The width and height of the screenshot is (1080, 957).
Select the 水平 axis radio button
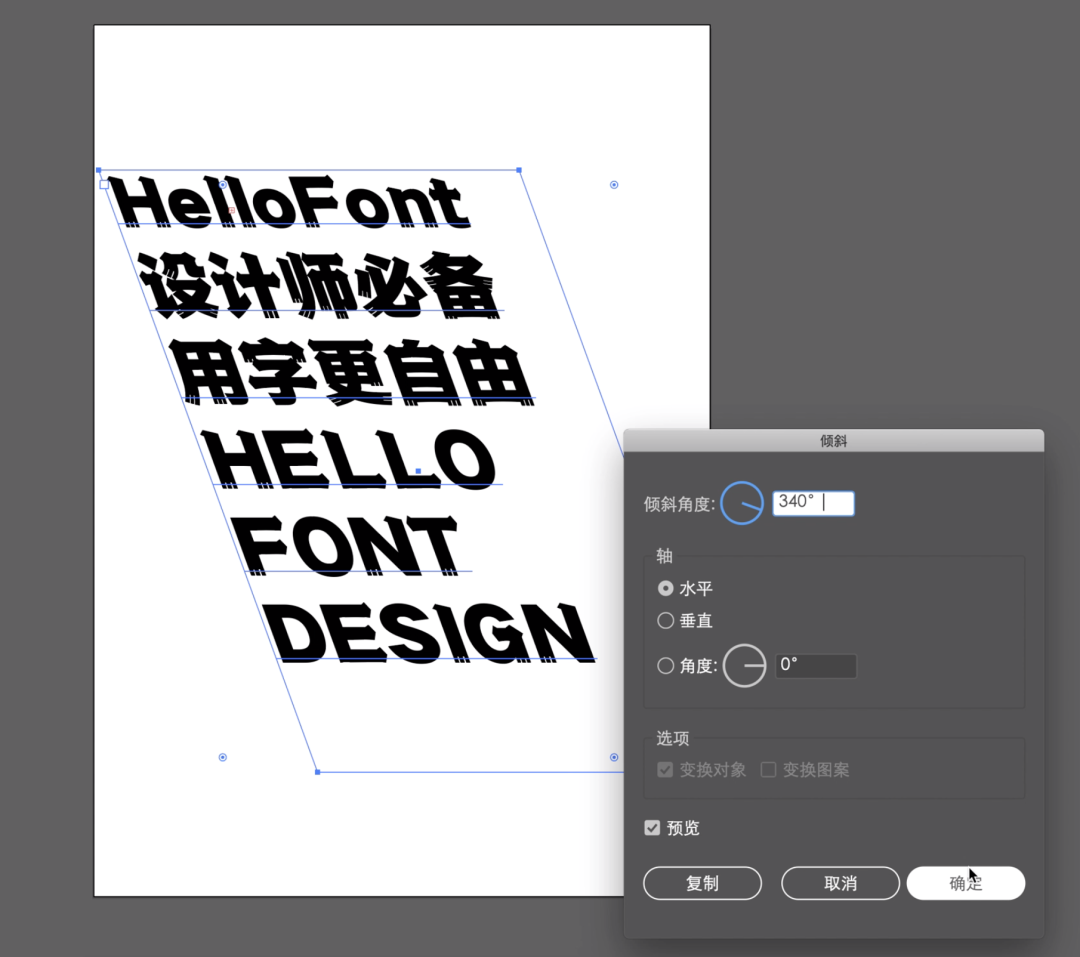[x=666, y=589]
